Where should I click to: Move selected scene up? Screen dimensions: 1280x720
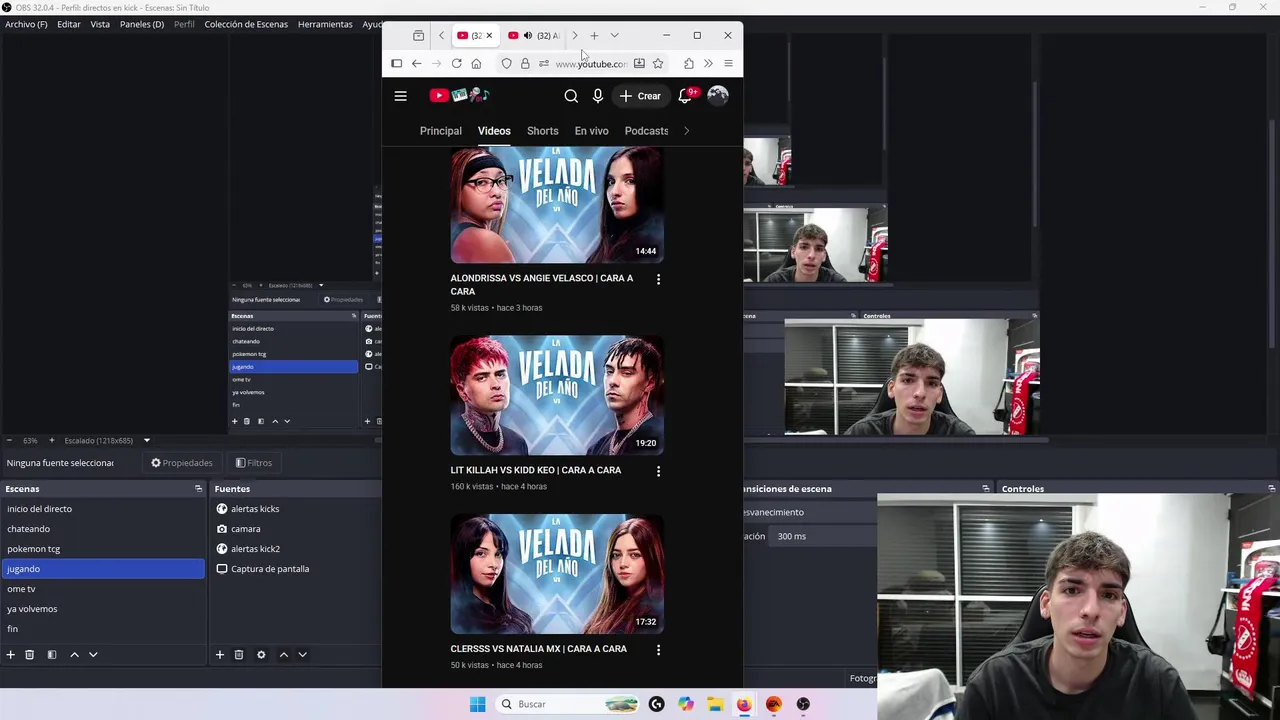tap(74, 655)
